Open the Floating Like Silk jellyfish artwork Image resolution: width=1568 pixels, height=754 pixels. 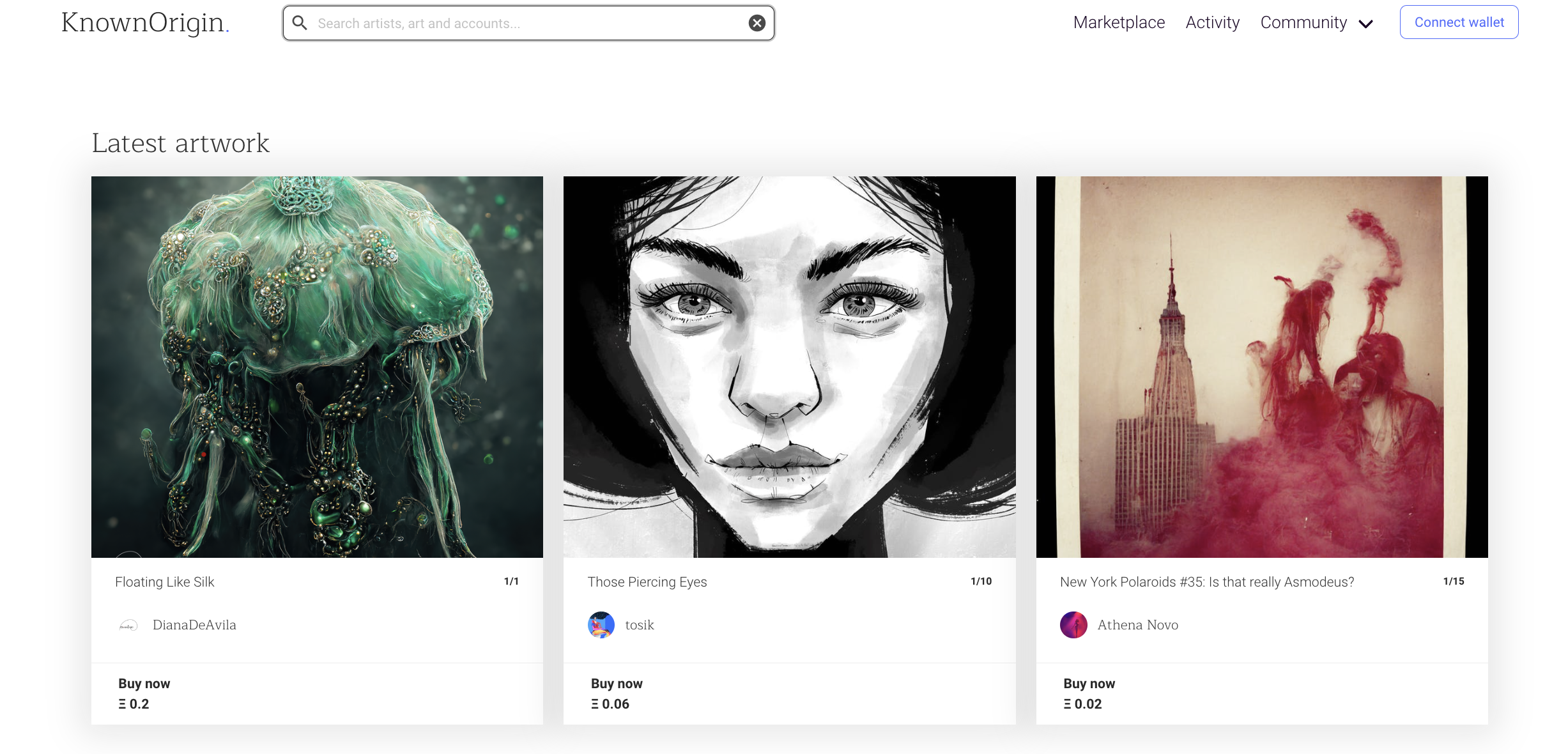tap(317, 367)
